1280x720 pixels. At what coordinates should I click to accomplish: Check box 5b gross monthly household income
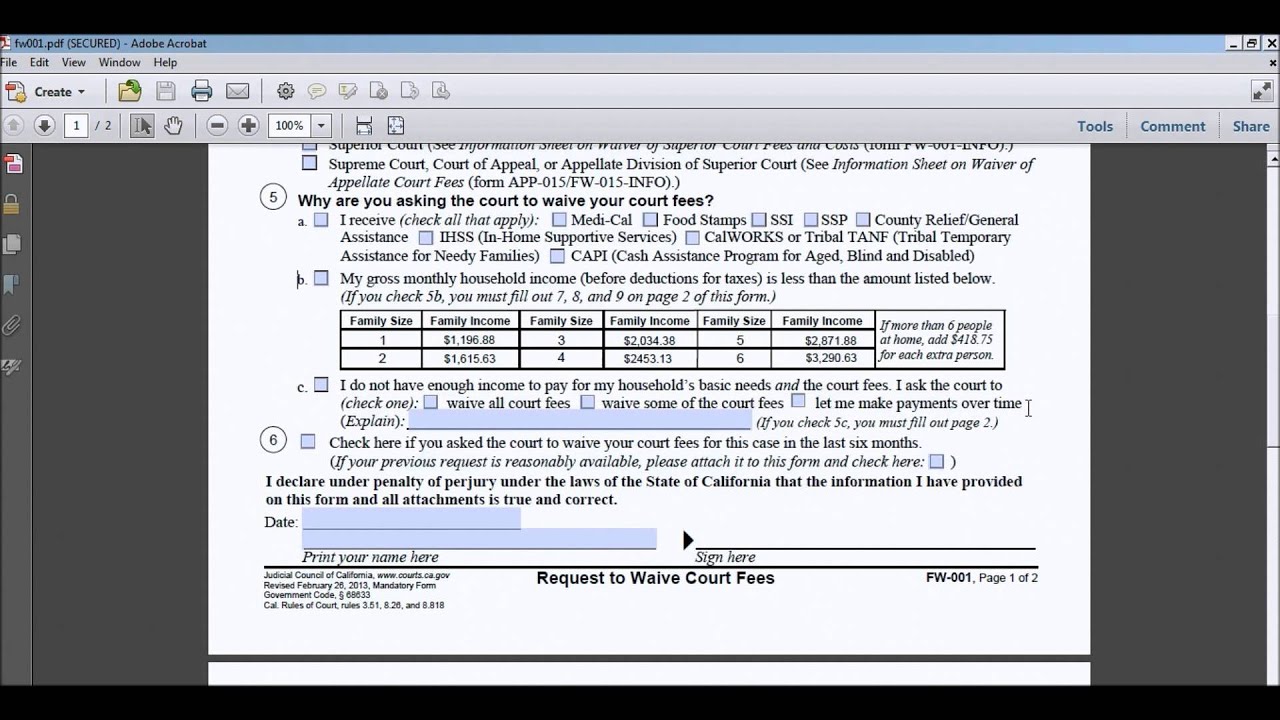pos(321,278)
